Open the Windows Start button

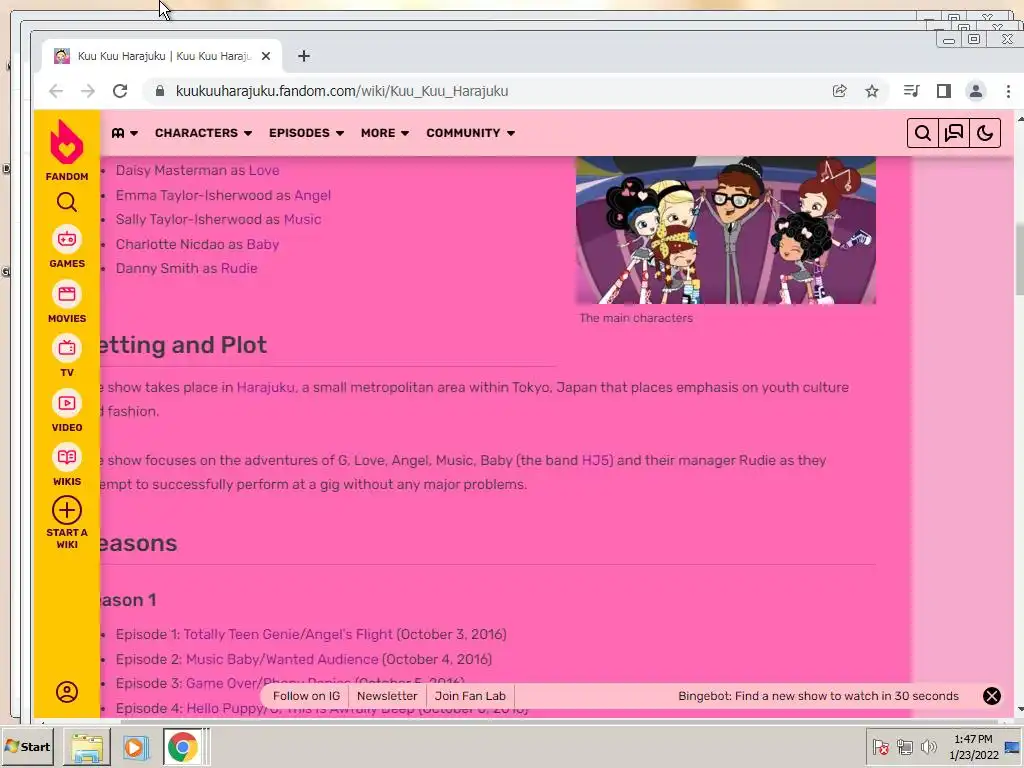click(x=27, y=746)
